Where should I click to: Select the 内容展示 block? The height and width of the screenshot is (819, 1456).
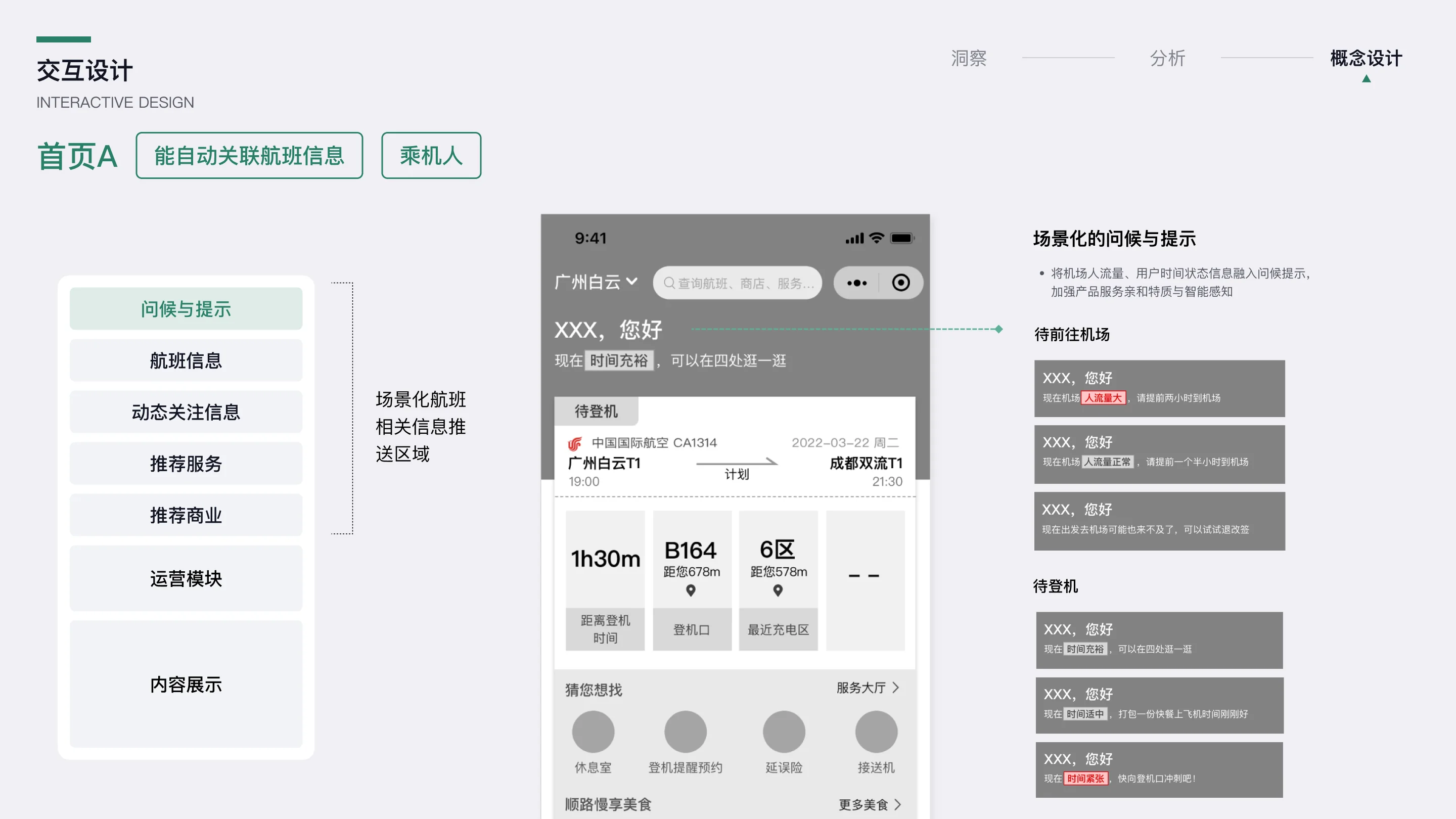coord(186,685)
